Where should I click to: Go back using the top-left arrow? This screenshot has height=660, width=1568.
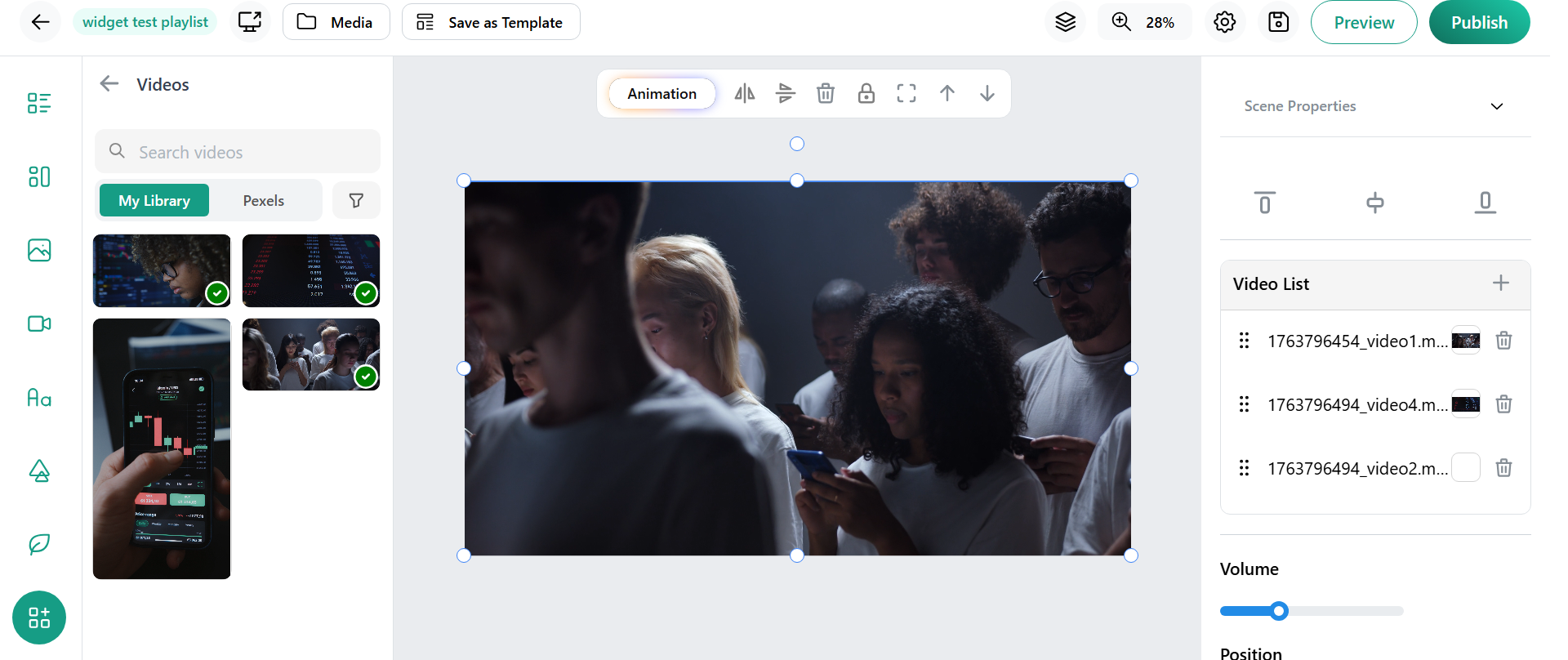pyautogui.click(x=40, y=22)
